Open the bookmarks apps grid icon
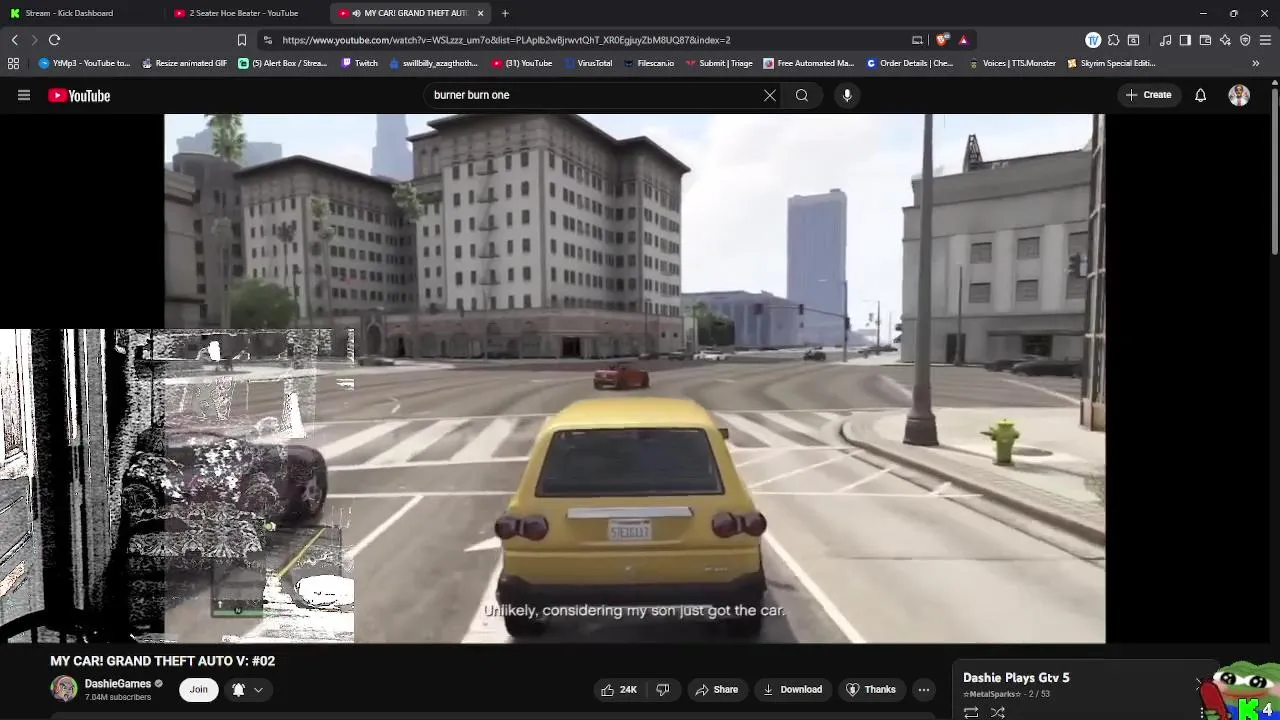The height and width of the screenshot is (720, 1280). tap(13, 63)
